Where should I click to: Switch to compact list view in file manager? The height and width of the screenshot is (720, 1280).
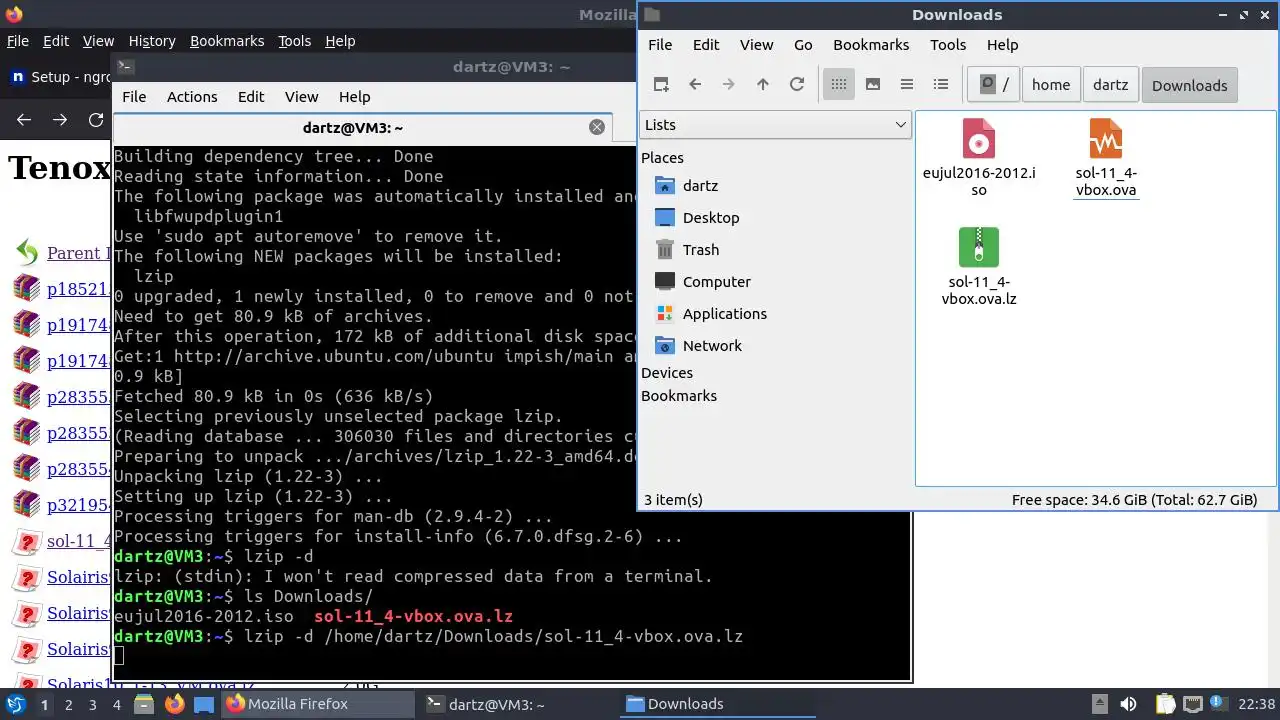[907, 85]
